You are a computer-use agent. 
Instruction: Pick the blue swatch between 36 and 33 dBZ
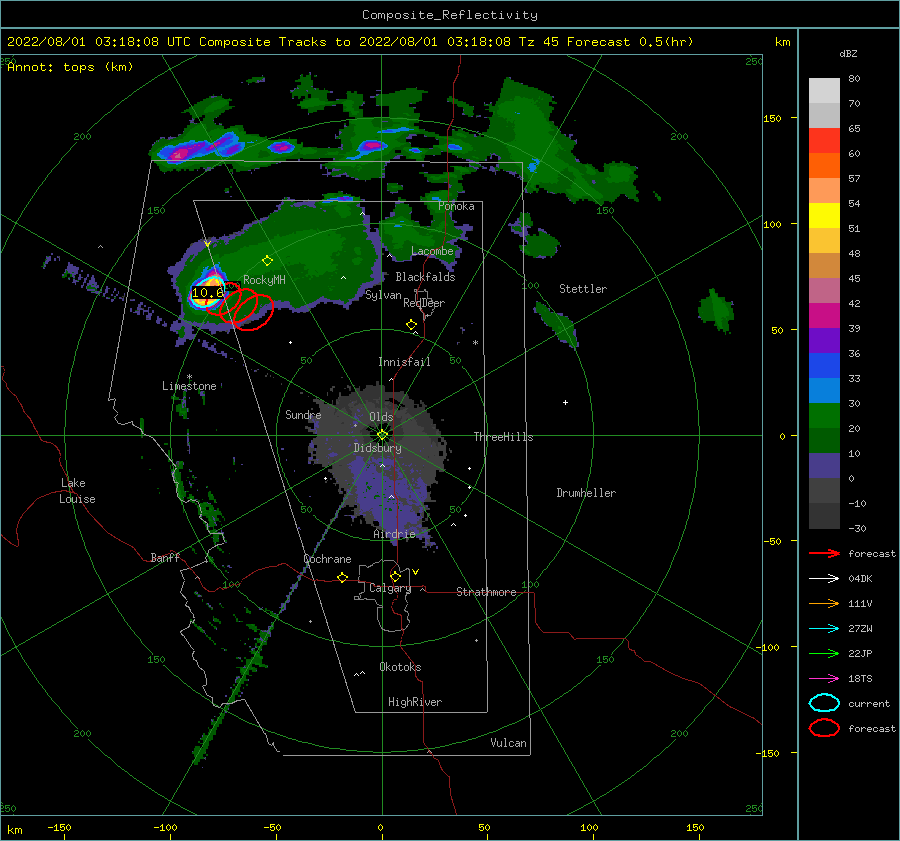click(824, 365)
